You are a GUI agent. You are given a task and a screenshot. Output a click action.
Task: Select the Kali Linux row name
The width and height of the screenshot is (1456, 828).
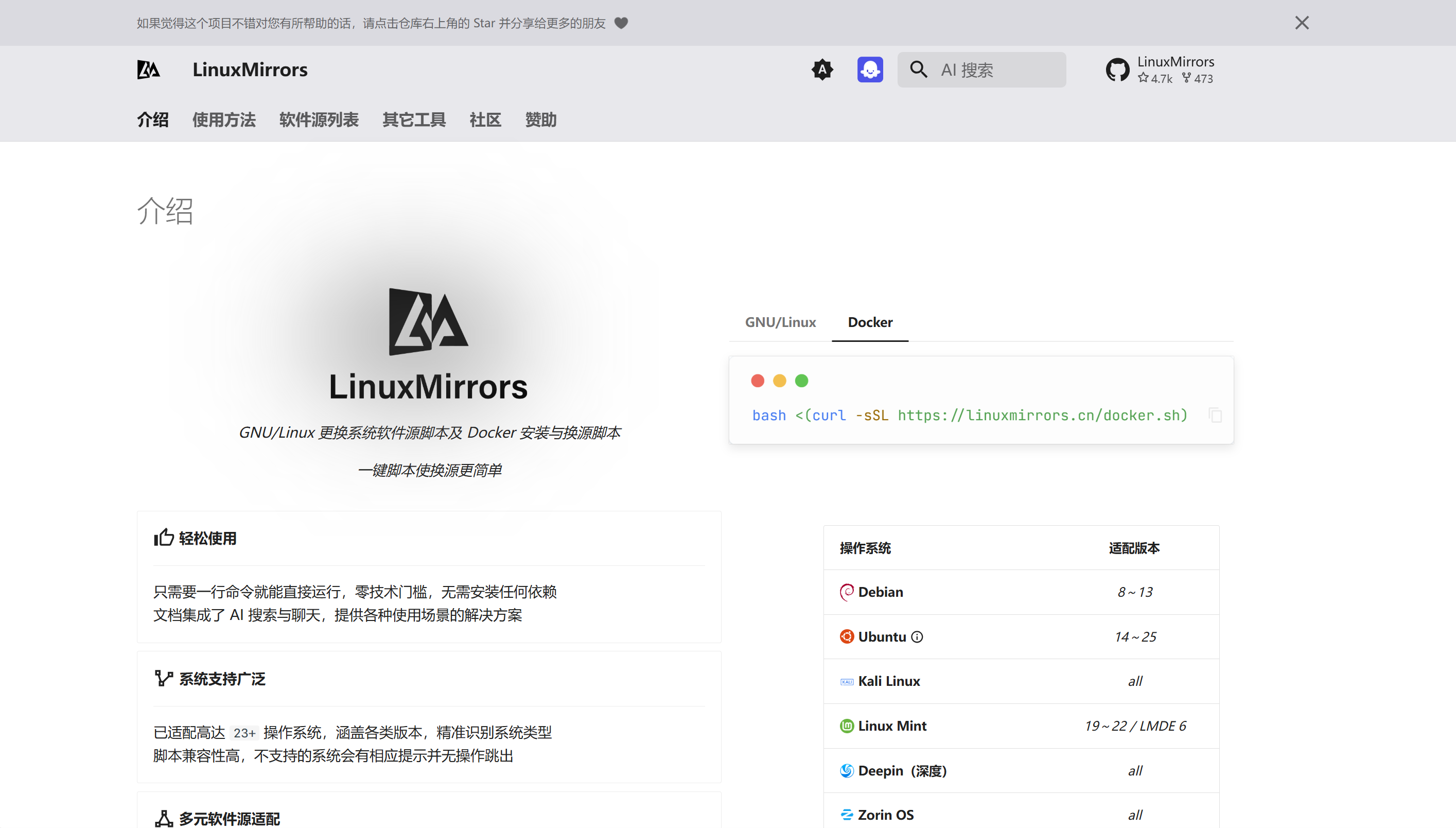[889, 681]
